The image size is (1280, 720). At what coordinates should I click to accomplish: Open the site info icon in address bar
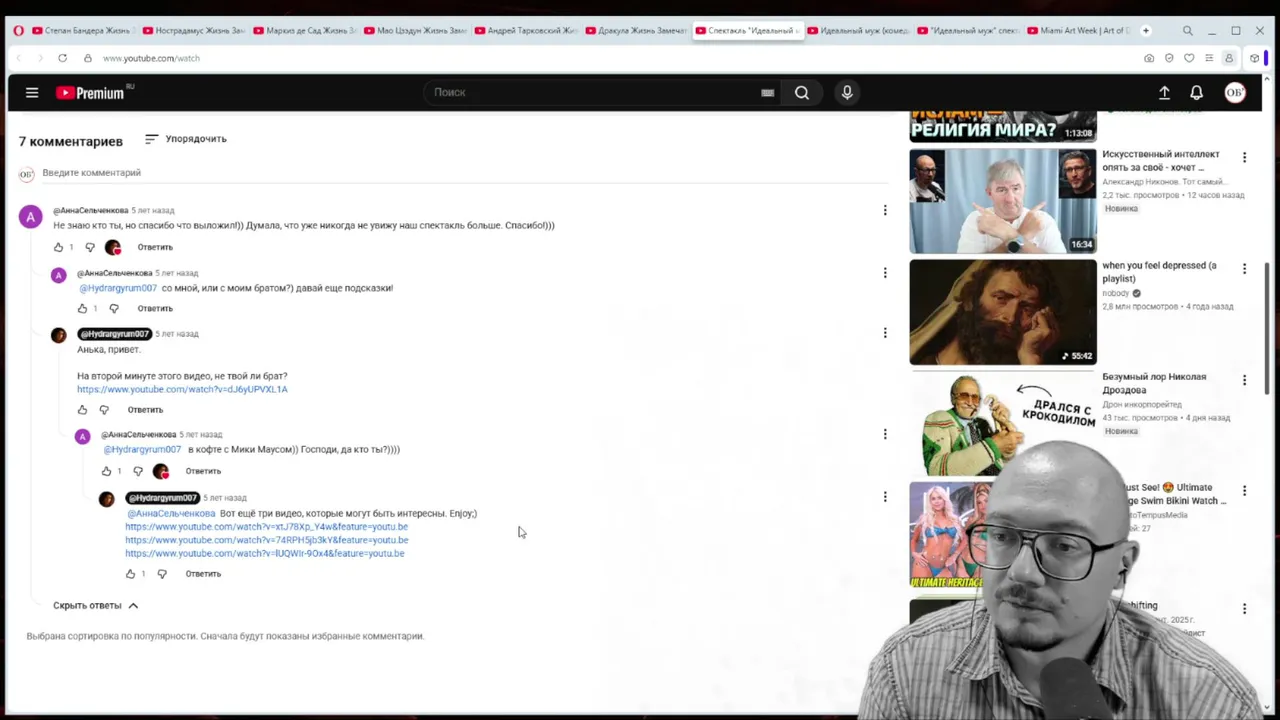click(x=87, y=58)
